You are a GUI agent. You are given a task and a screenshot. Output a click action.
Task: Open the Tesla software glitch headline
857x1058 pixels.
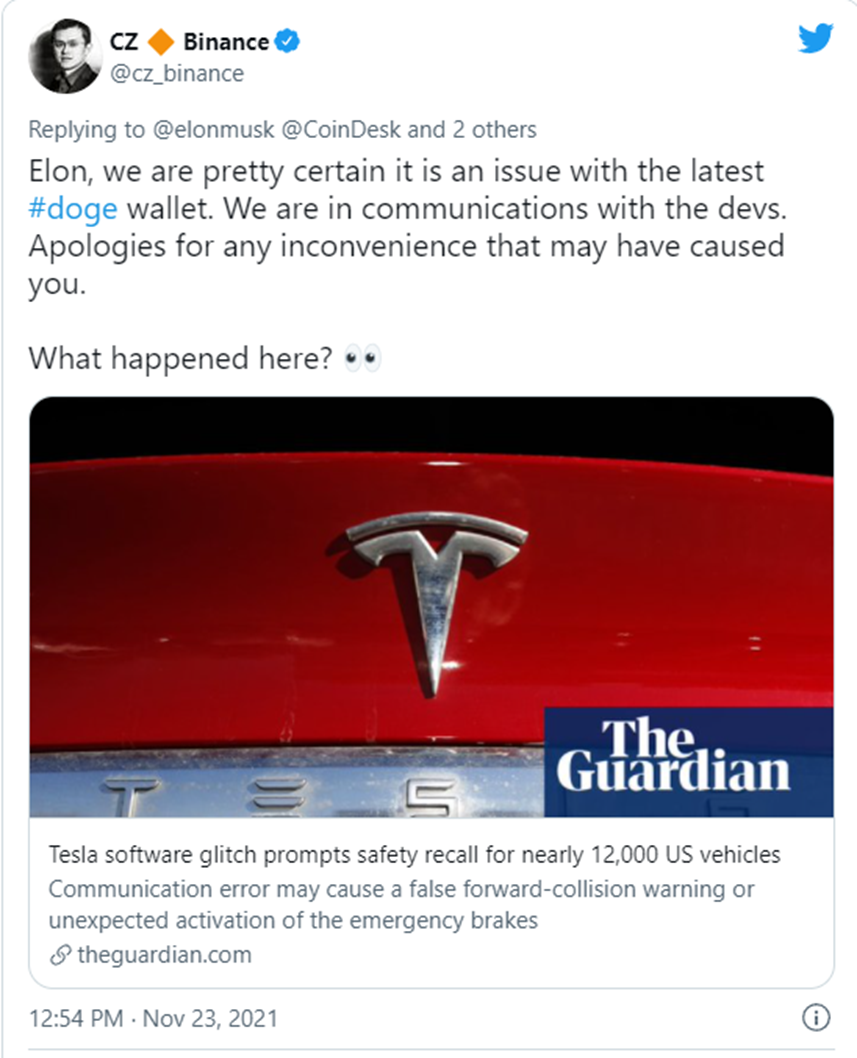pyautogui.click(x=414, y=856)
